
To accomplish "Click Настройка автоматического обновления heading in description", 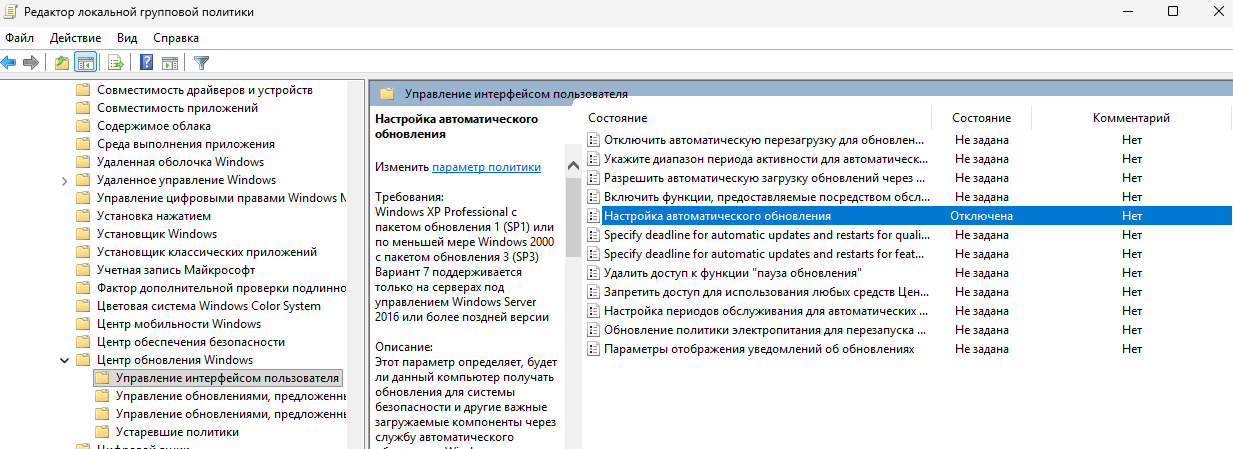I will (456, 126).
